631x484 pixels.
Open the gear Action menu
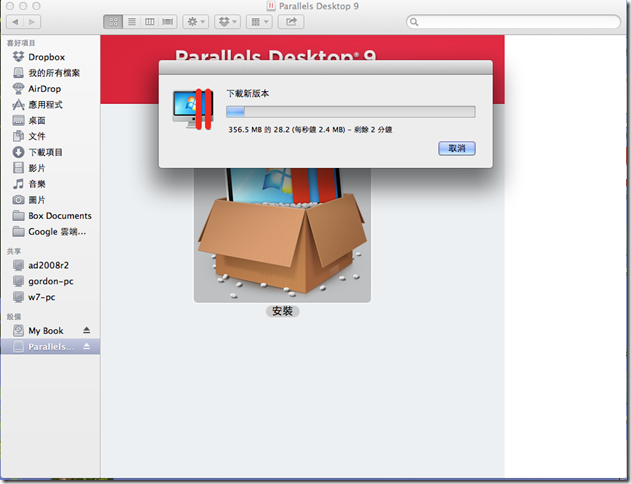196,22
